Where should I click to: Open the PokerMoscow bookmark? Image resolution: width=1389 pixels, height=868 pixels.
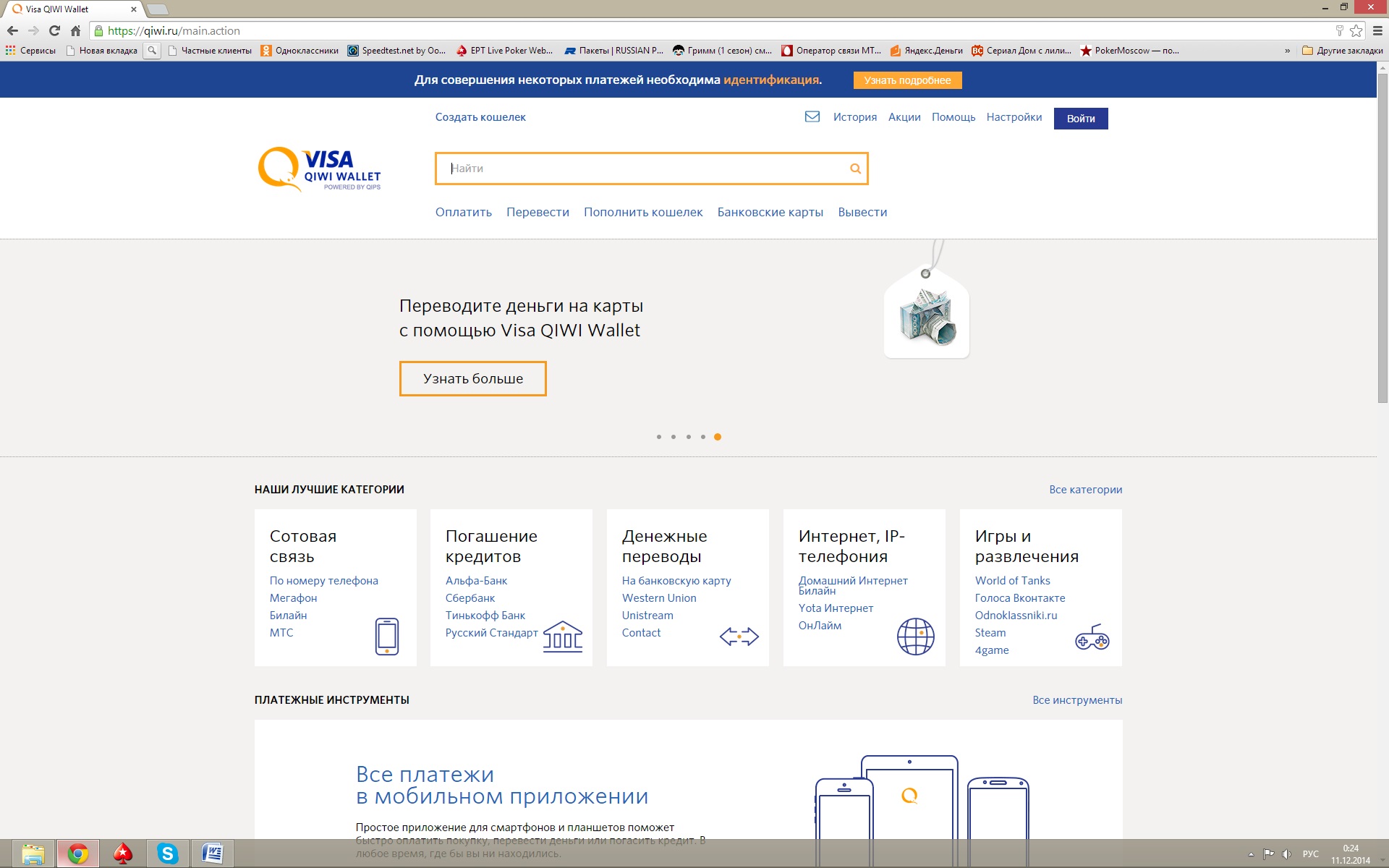(1129, 51)
